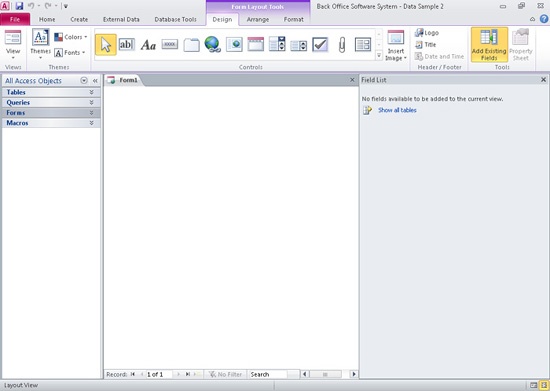Open the View dropdown
550x391 pixels.
pyautogui.click(x=13, y=45)
